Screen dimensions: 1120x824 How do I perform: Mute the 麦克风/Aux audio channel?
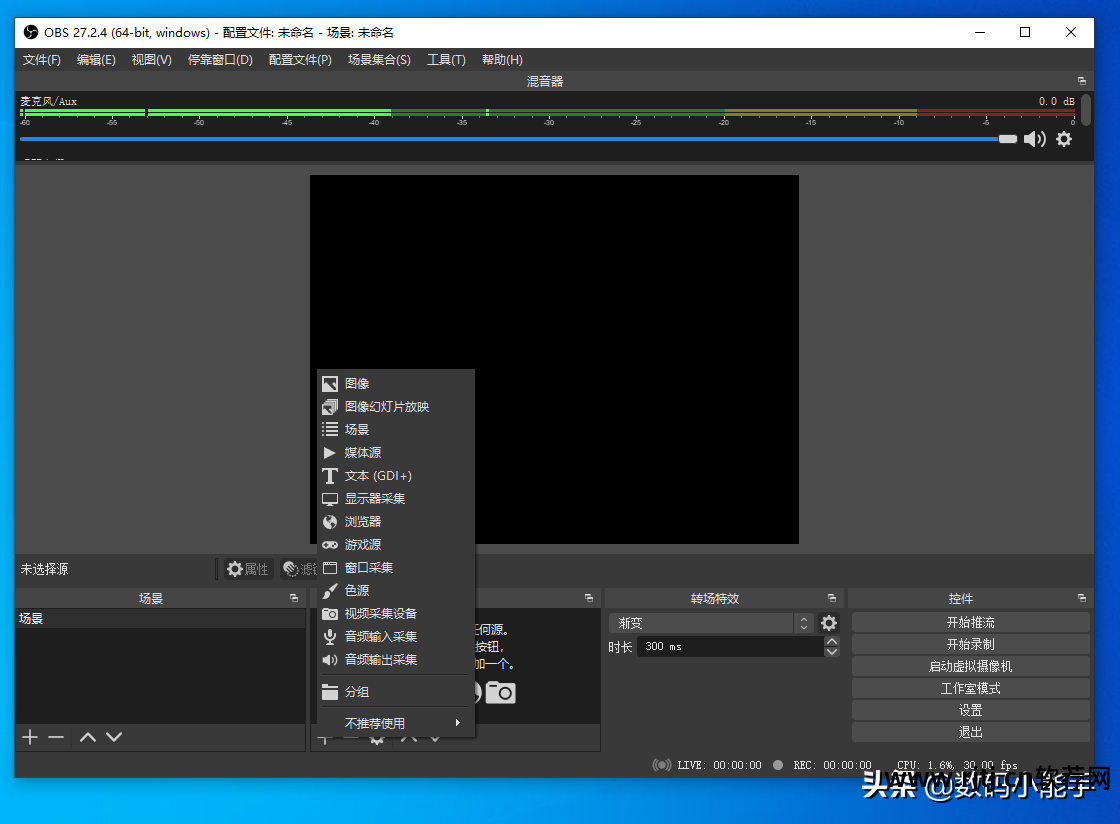(x=1034, y=139)
